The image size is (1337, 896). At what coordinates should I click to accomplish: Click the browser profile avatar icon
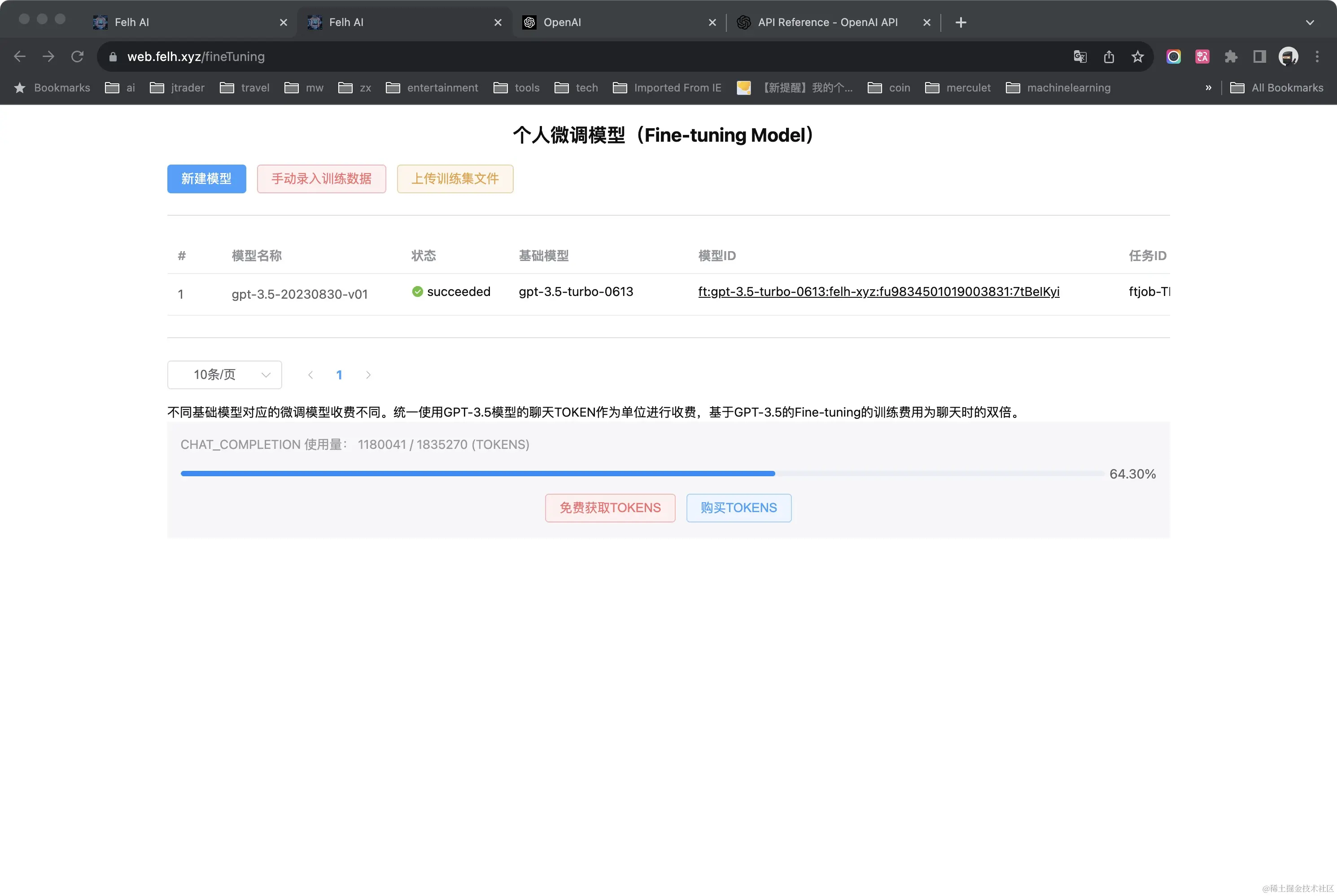coord(1288,57)
